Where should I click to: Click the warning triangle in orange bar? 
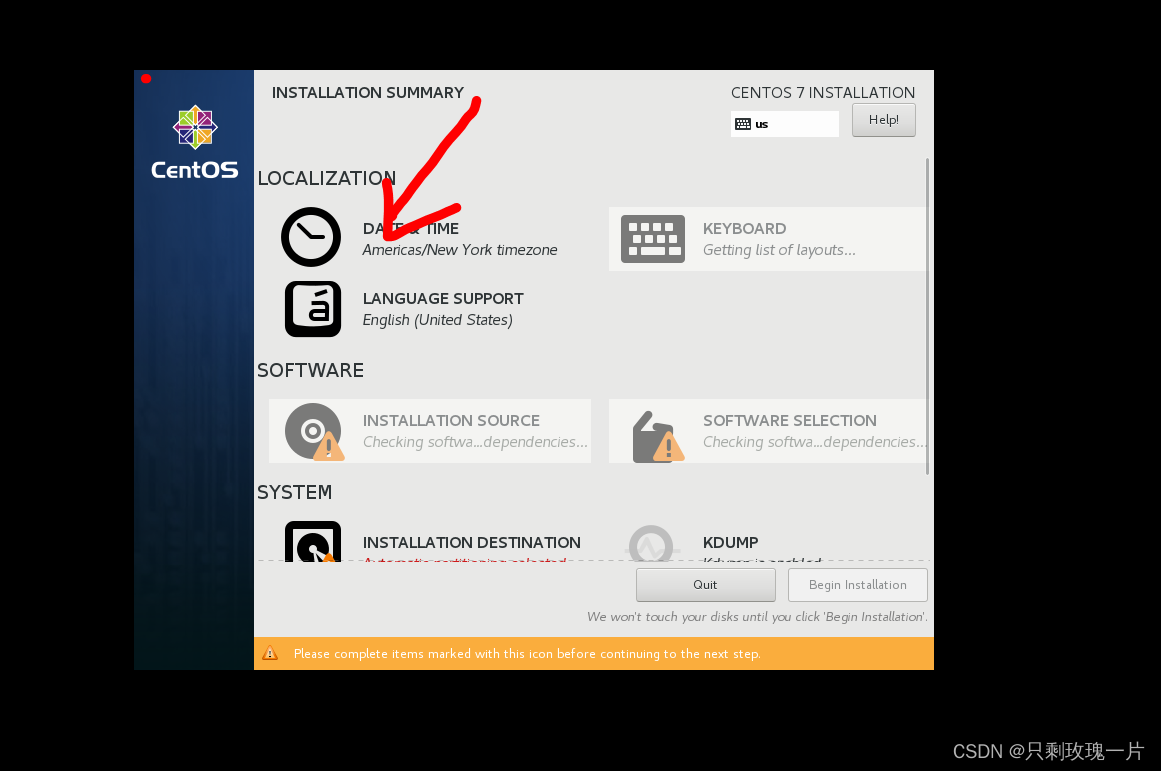click(x=270, y=653)
